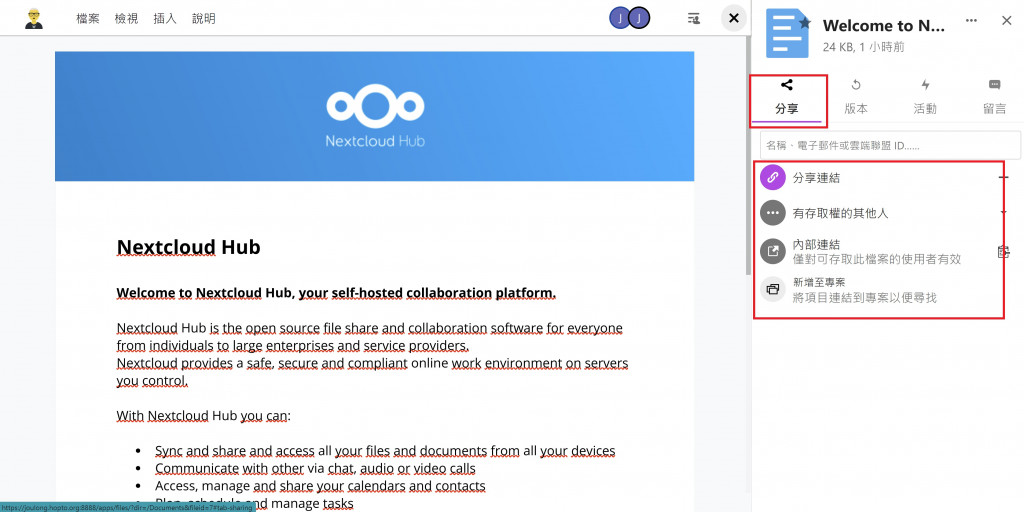Screen dimensions: 1024x512
Task: Click the add to project icon
Action: [x=773, y=289]
